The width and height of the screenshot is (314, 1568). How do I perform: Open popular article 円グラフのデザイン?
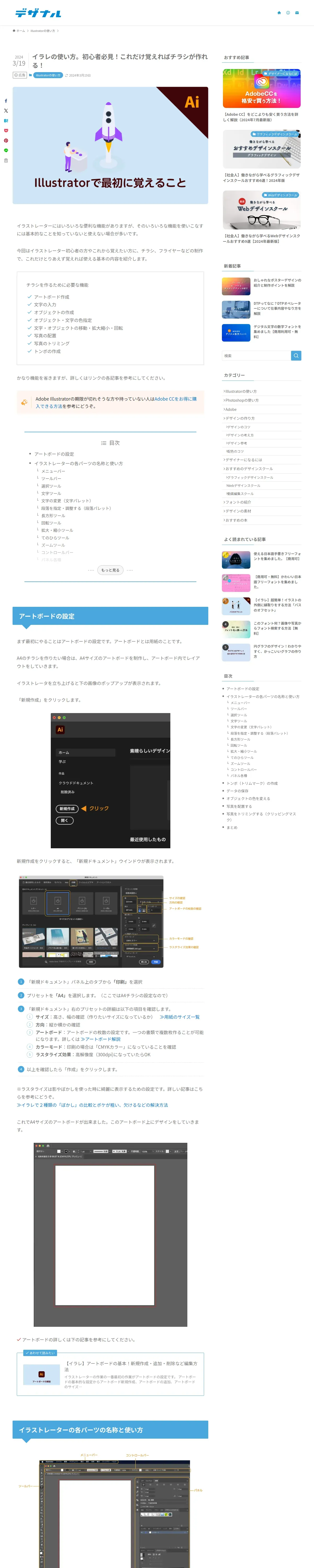262,652
